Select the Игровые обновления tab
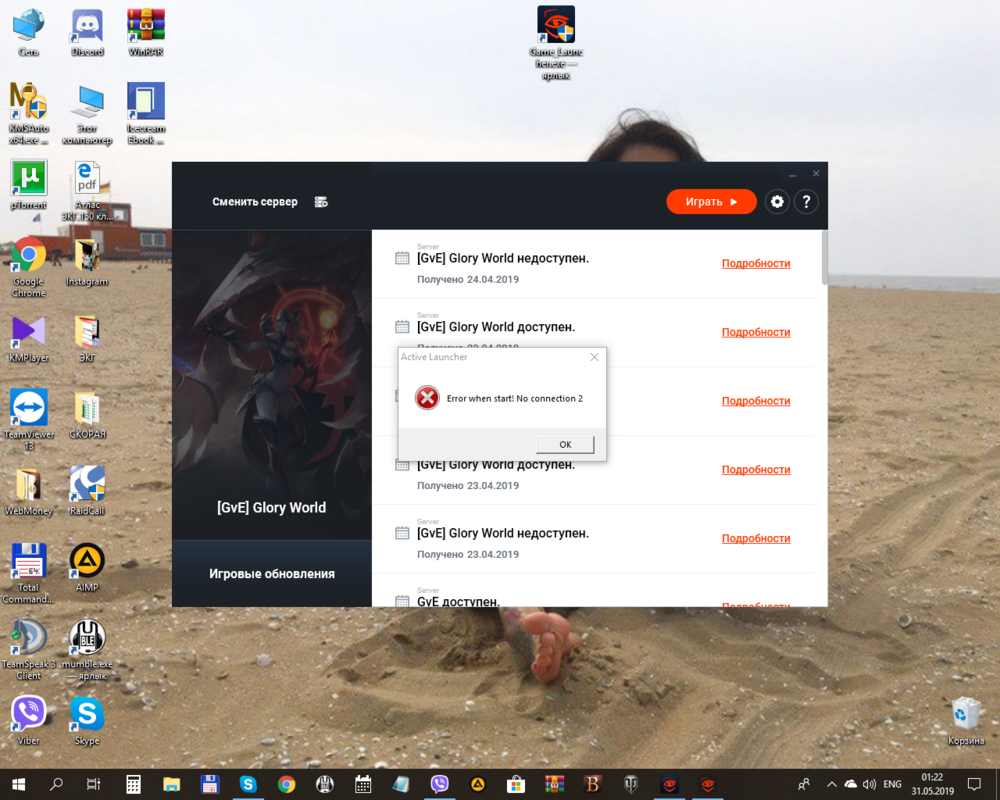 272,574
